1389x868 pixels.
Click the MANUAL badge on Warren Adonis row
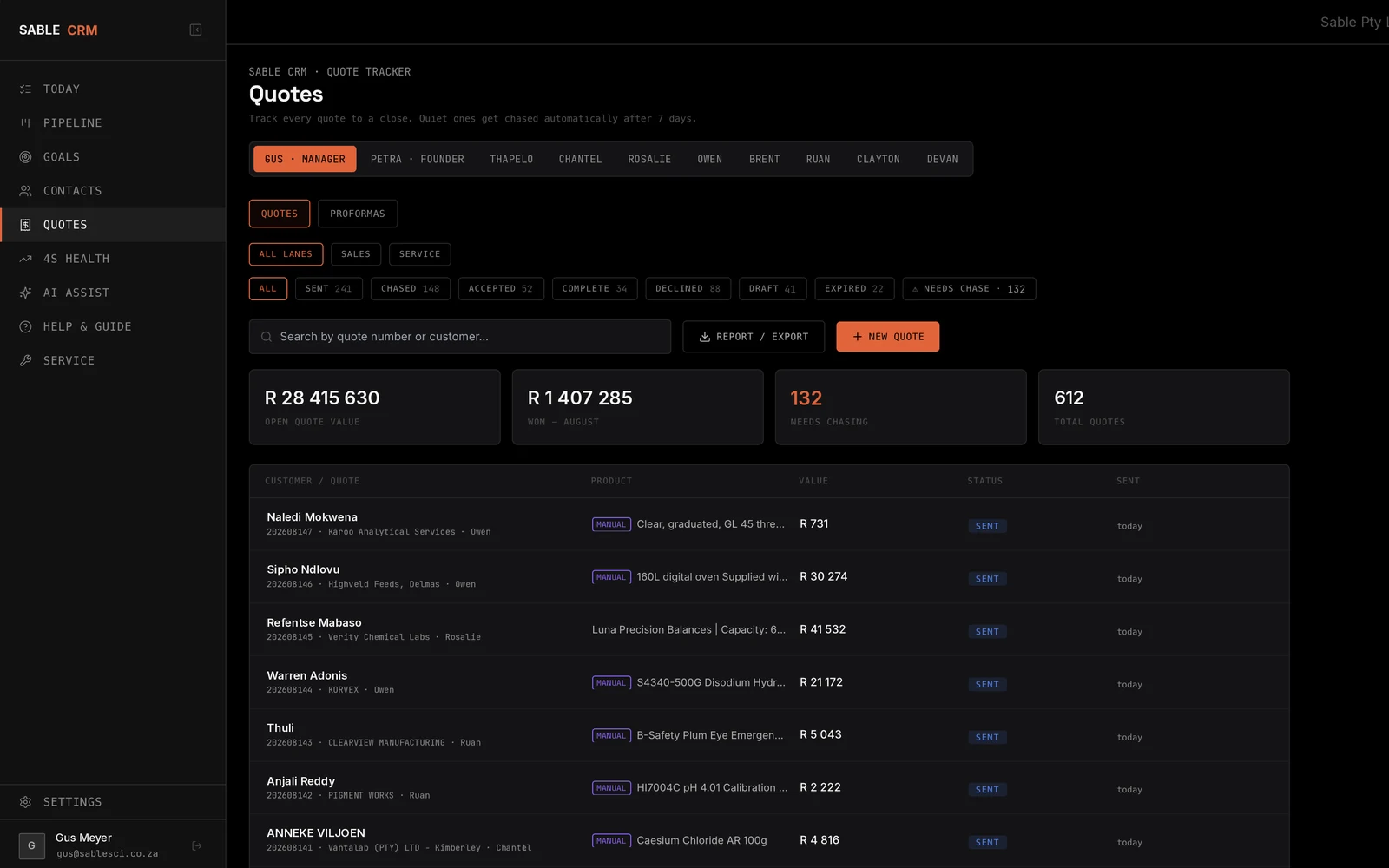(611, 683)
